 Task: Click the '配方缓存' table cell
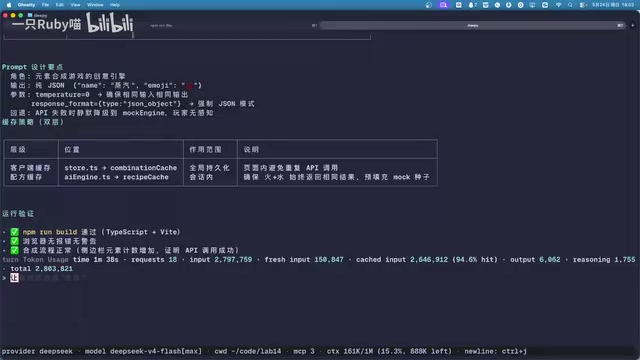coord(26,177)
